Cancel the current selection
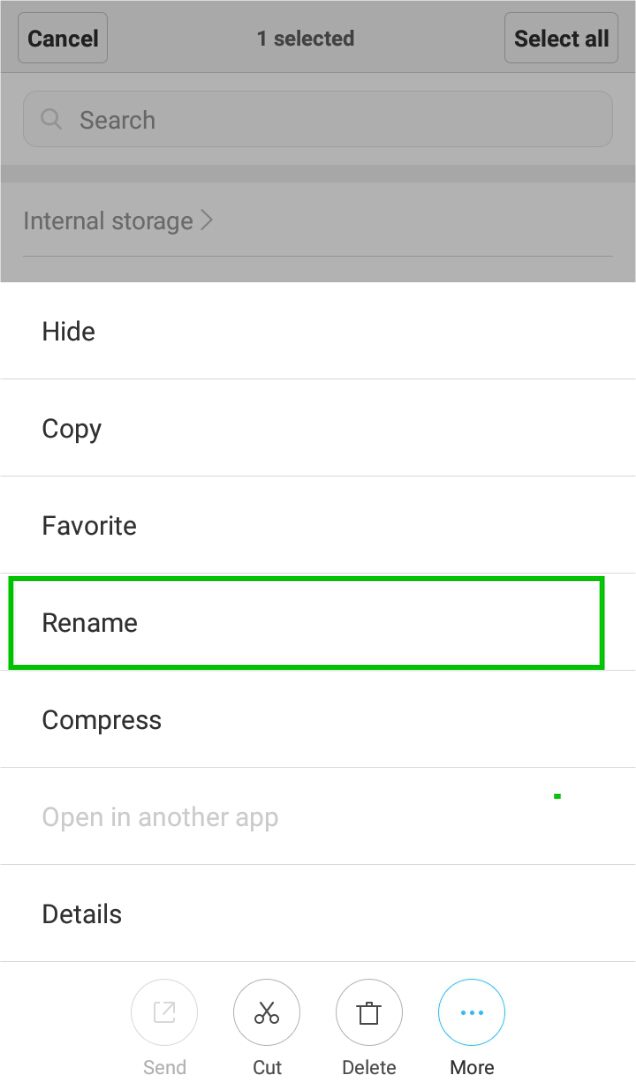 pyautogui.click(x=62, y=38)
